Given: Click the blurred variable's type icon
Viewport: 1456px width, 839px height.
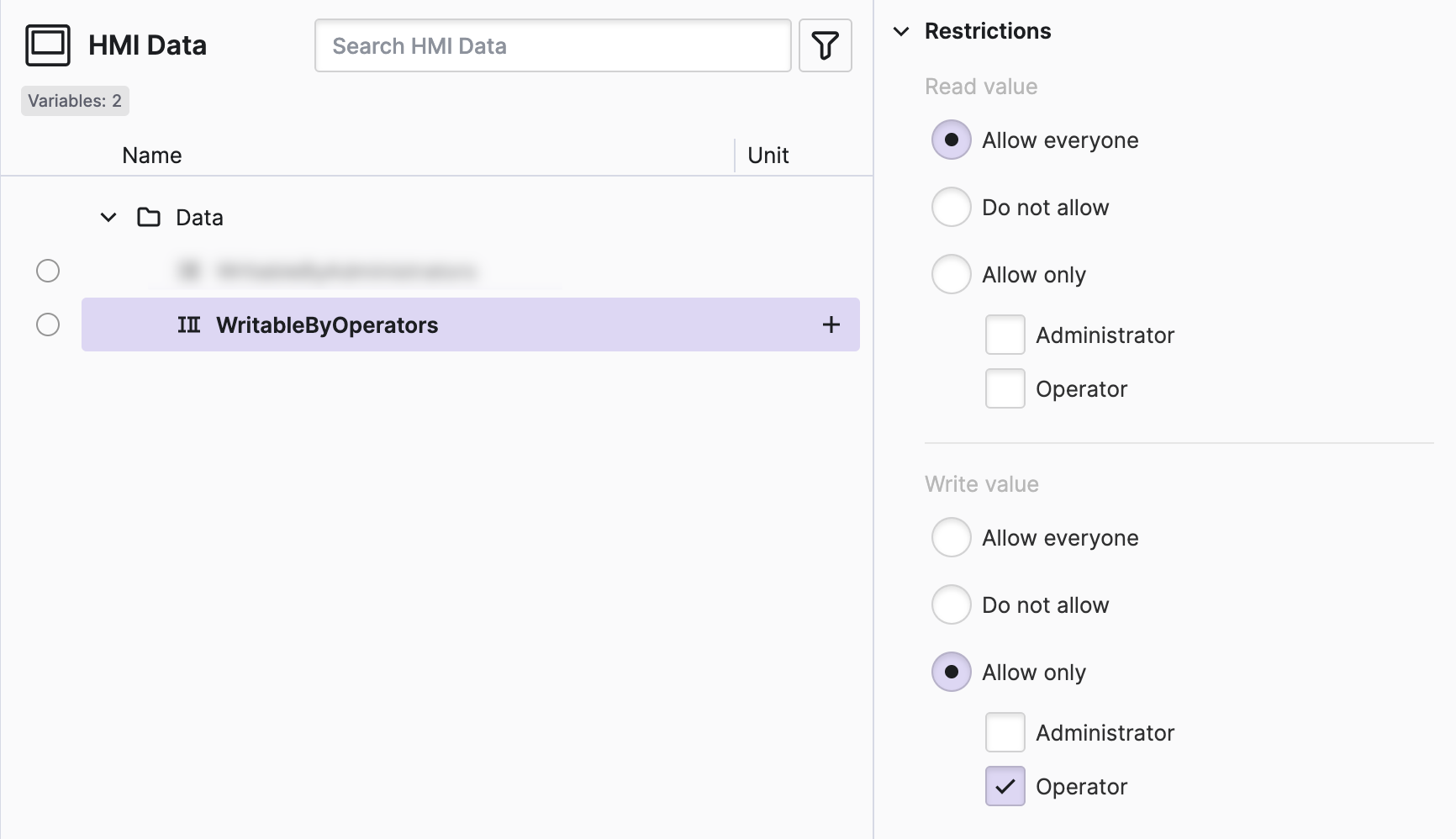Looking at the screenshot, I should pyautogui.click(x=189, y=271).
